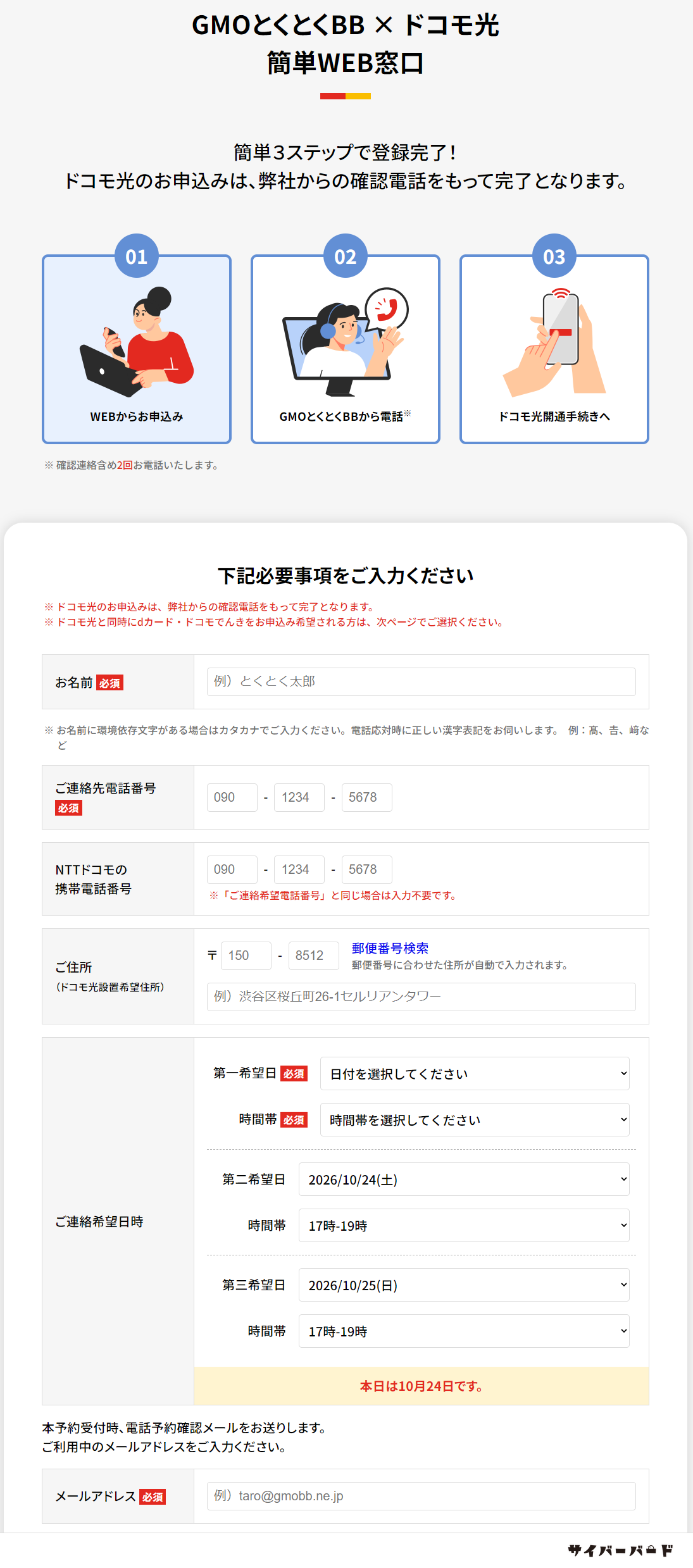Click the GMOとくとくBBから電話 caption

click(x=345, y=416)
